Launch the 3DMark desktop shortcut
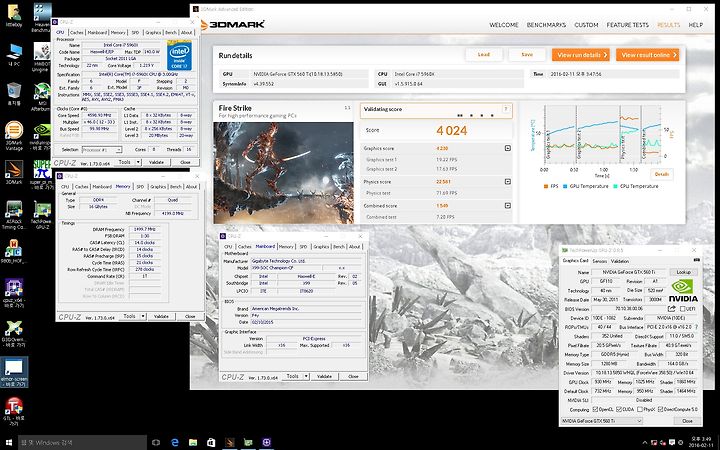Viewport: 720px width, 450px height. pos(14,172)
